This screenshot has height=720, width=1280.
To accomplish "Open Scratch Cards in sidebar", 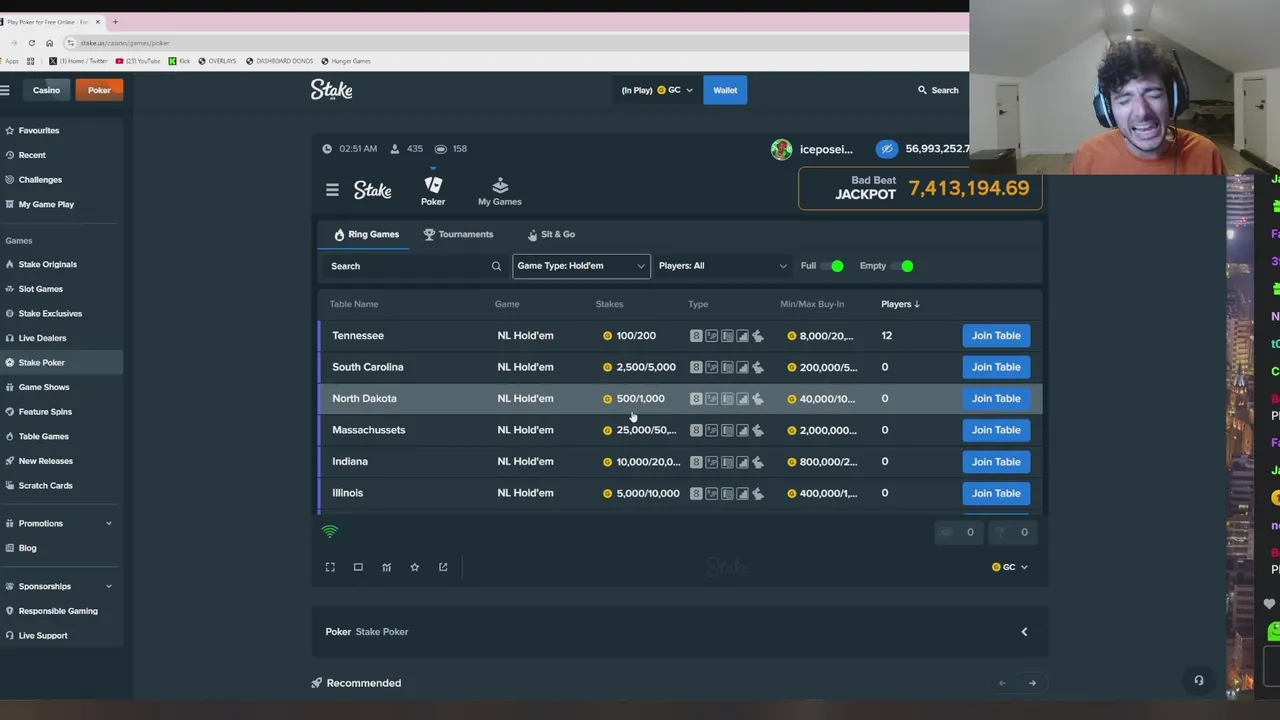I will click(x=61, y=486).
